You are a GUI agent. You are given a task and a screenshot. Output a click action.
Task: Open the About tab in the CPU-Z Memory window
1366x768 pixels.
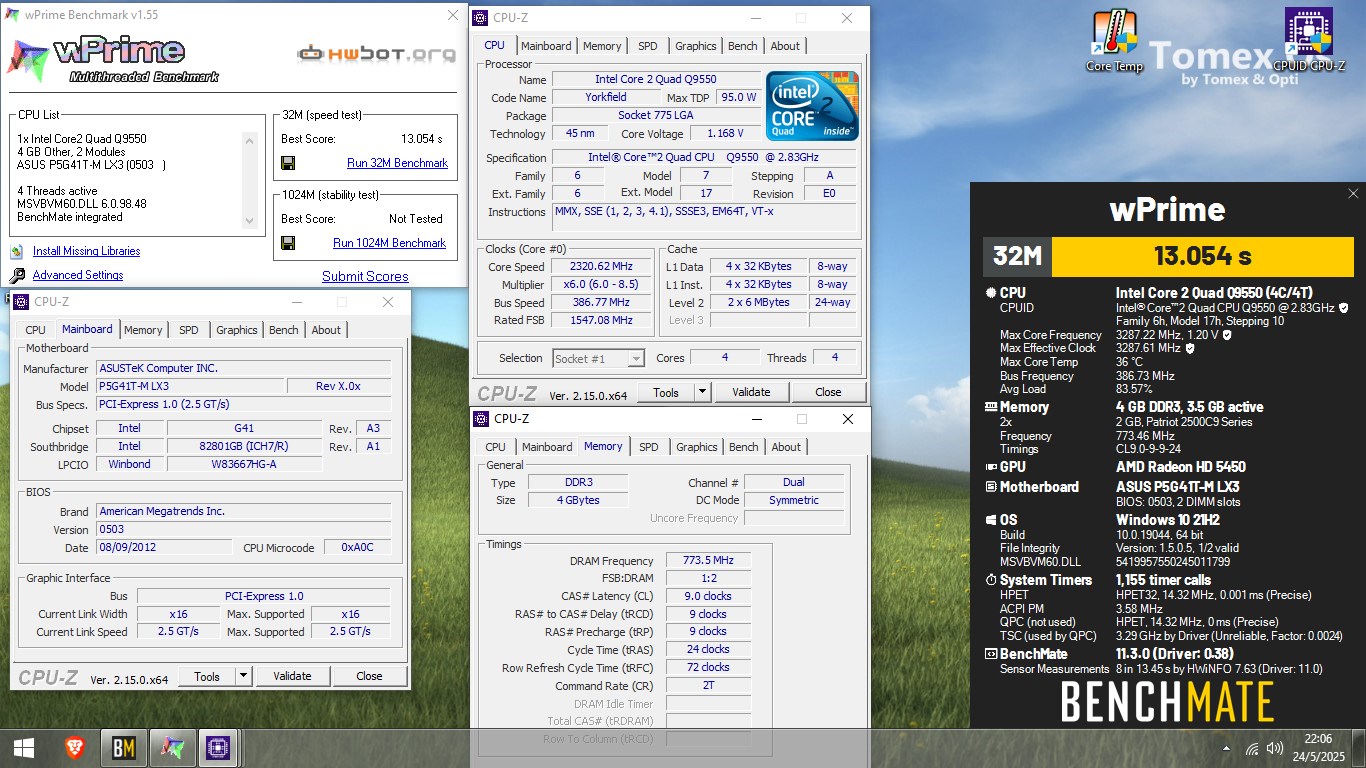[786, 447]
